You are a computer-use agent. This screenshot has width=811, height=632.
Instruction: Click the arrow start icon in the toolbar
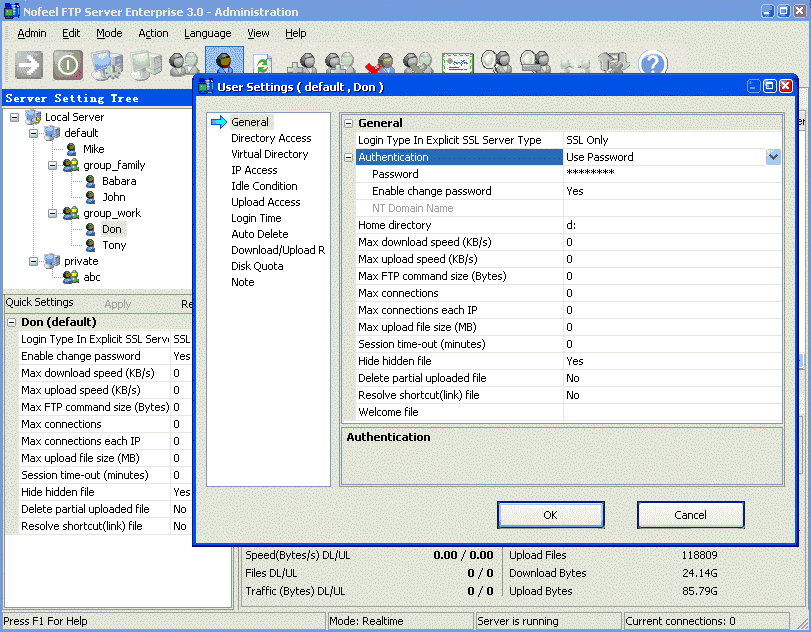pos(29,65)
